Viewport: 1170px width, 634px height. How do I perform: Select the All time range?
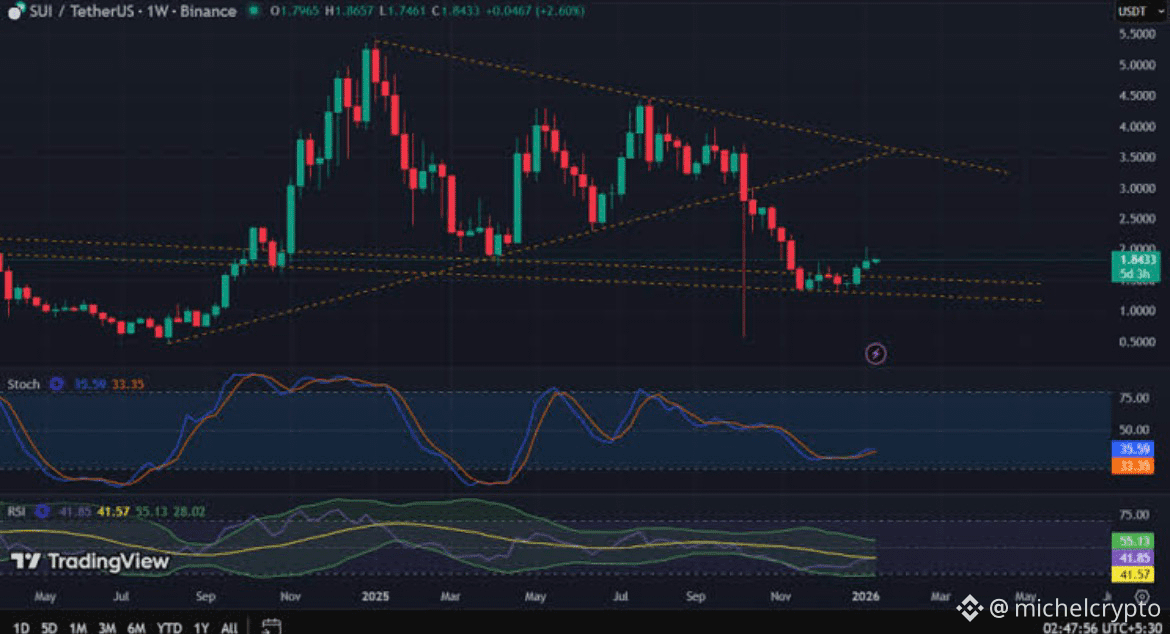(229, 627)
